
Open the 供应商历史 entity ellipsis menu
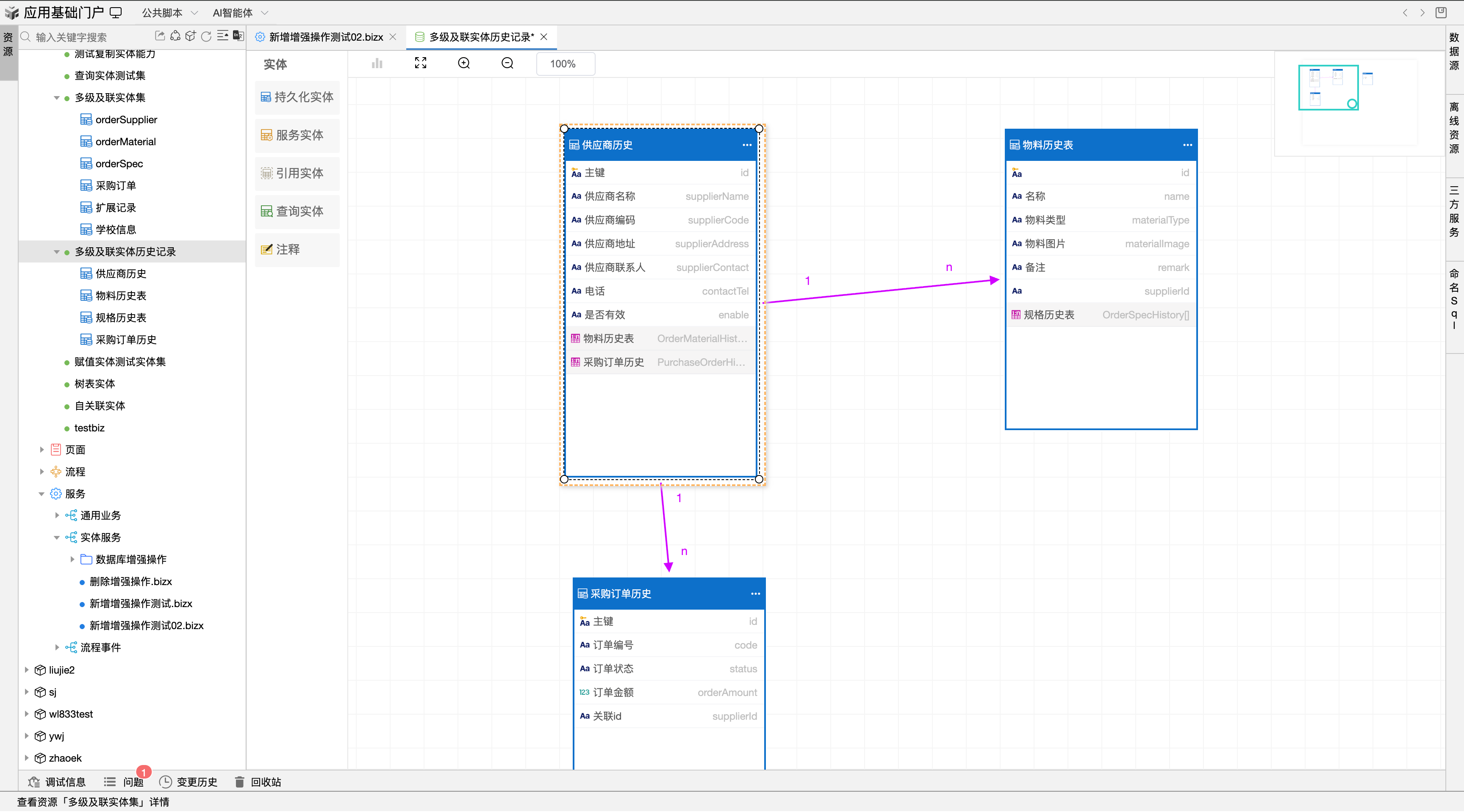tap(747, 145)
